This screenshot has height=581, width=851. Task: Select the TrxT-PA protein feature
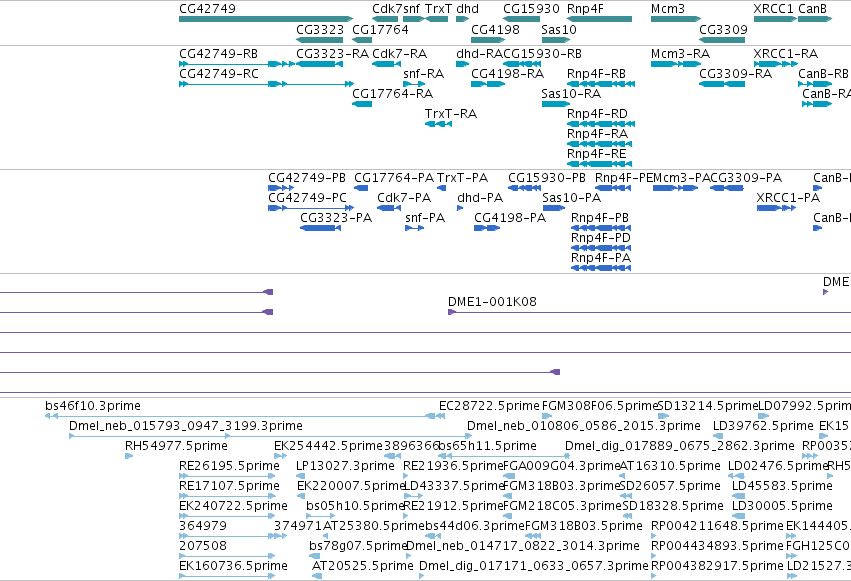tap(442, 188)
